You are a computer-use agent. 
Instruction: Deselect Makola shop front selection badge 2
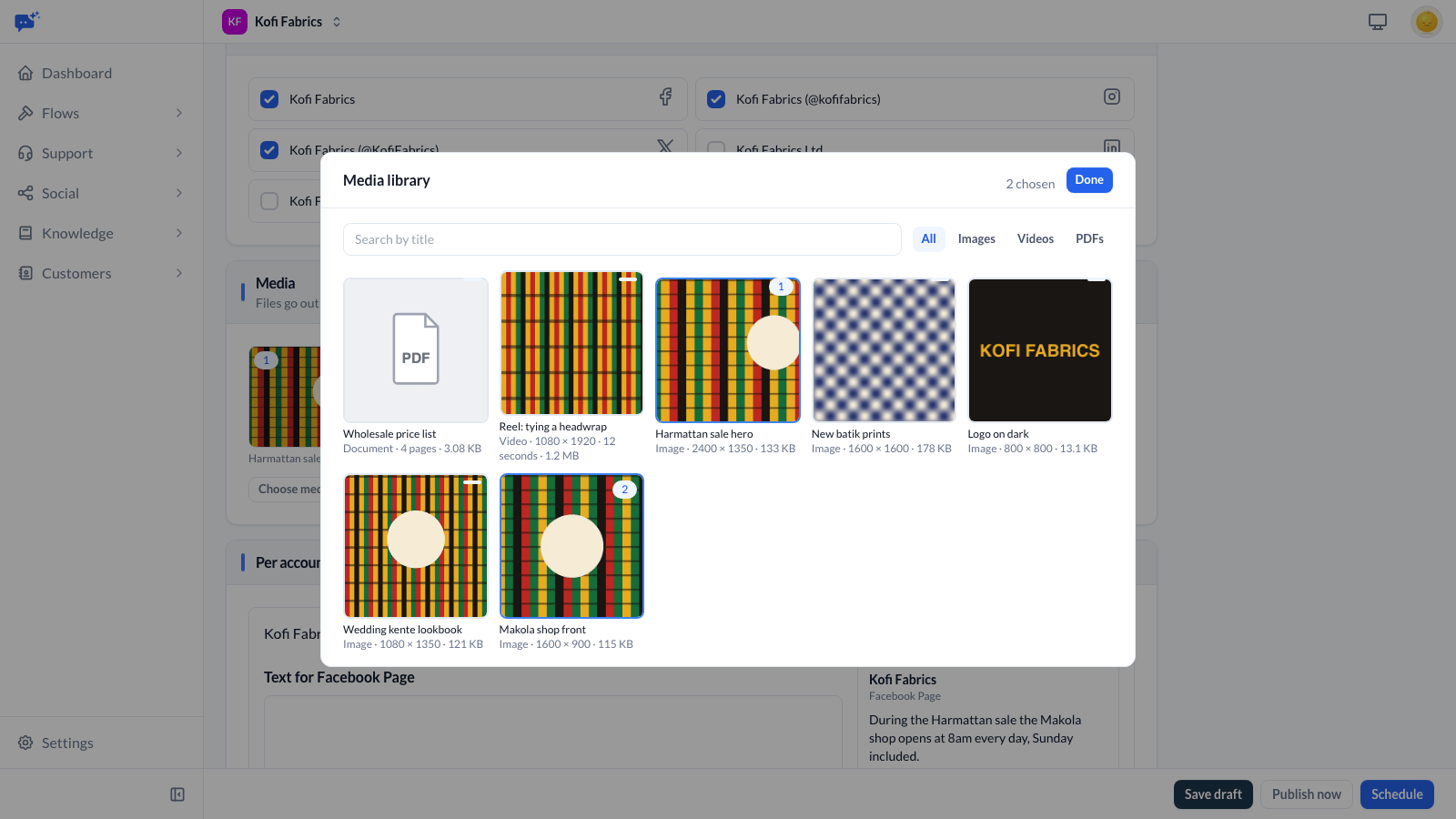click(x=624, y=490)
